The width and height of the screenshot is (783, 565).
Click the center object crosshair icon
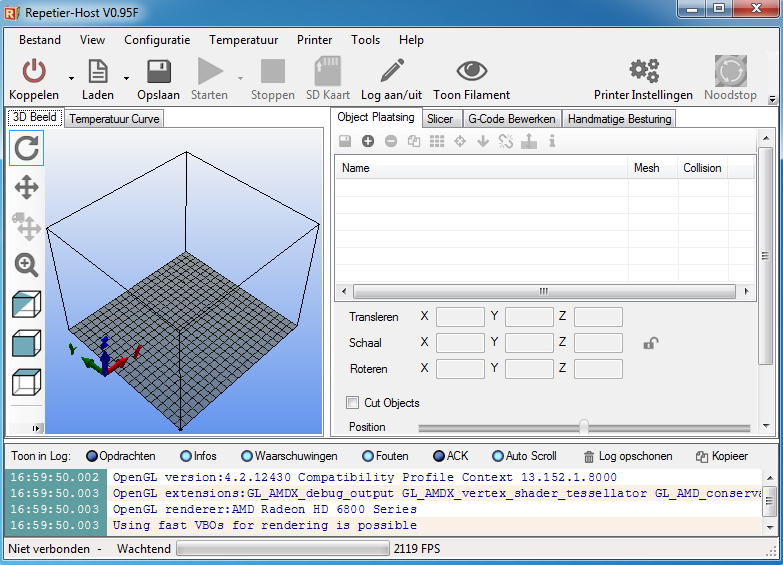(460, 141)
